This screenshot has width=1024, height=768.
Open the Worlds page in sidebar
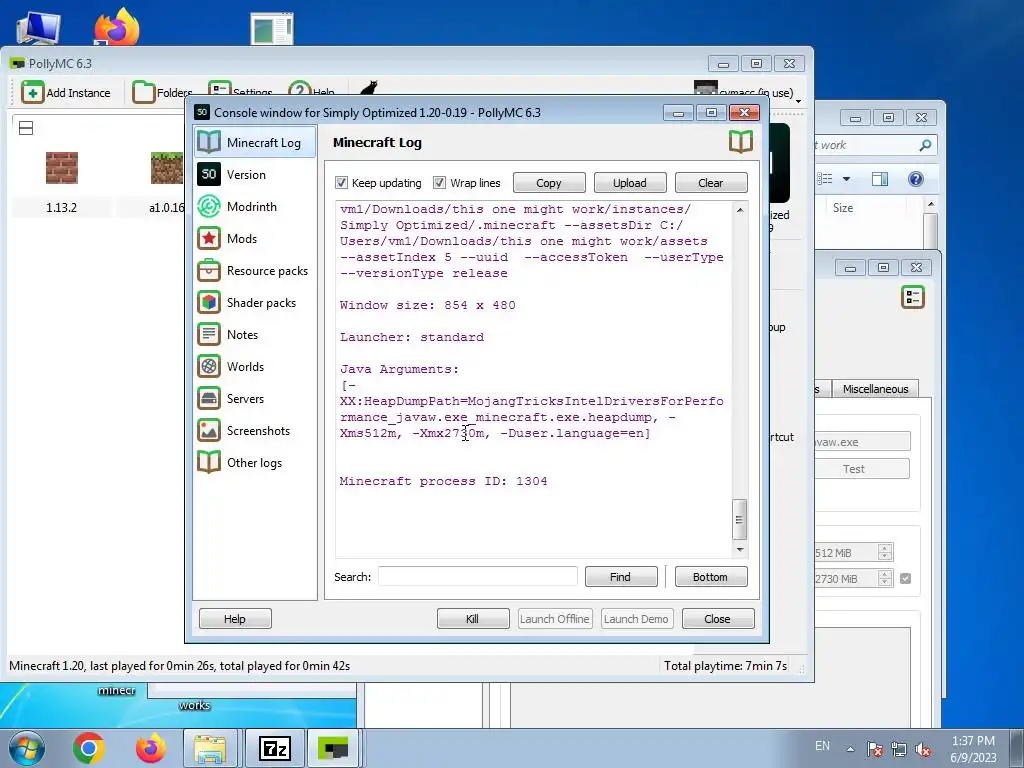coord(255,366)
